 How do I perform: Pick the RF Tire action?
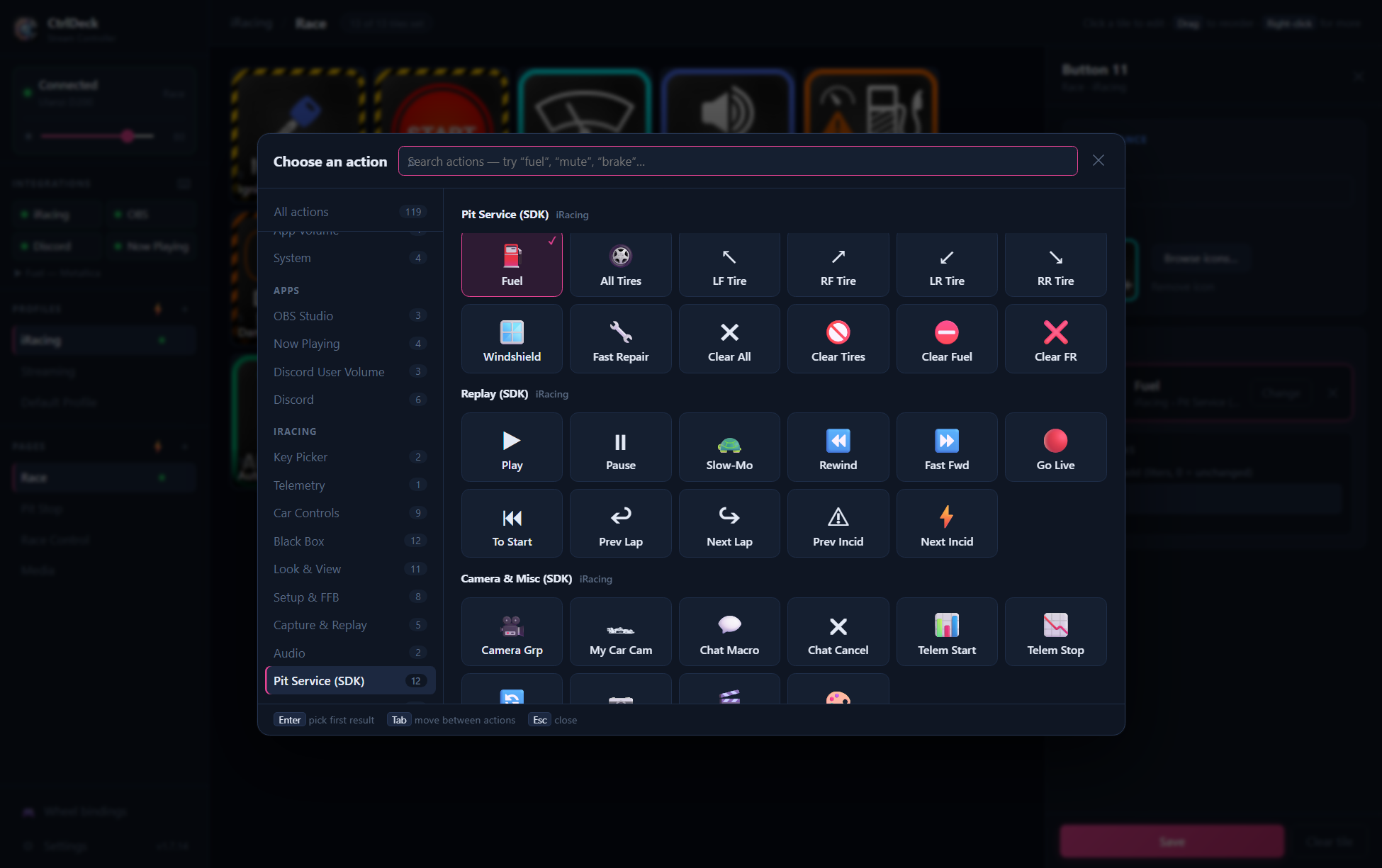coord(838,264)
